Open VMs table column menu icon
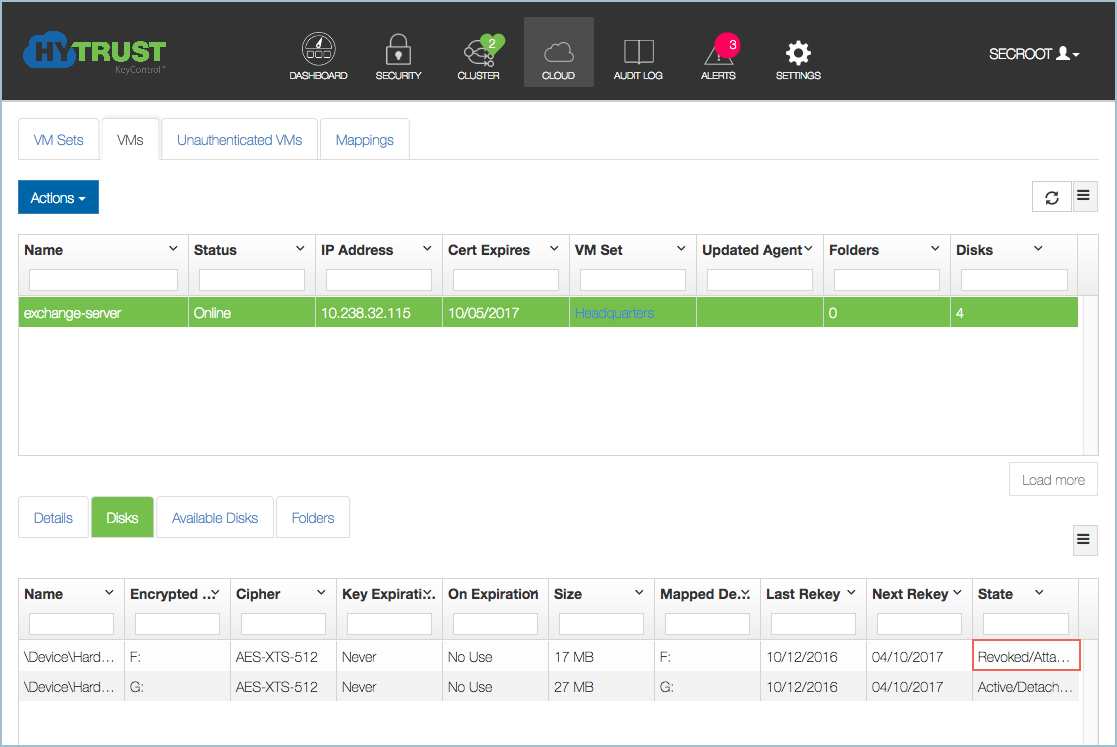Image resolution: width=1117 pixels, height=747 pixels. [x=1084, y=196]
